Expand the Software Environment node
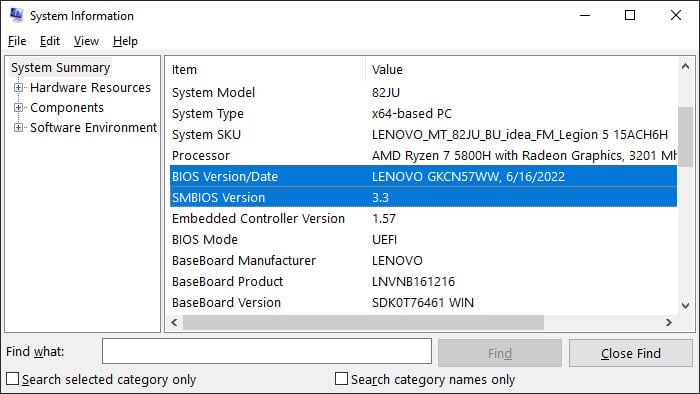Screen dimensions: 700x394 pyautogui.click(x=18, y=128)
